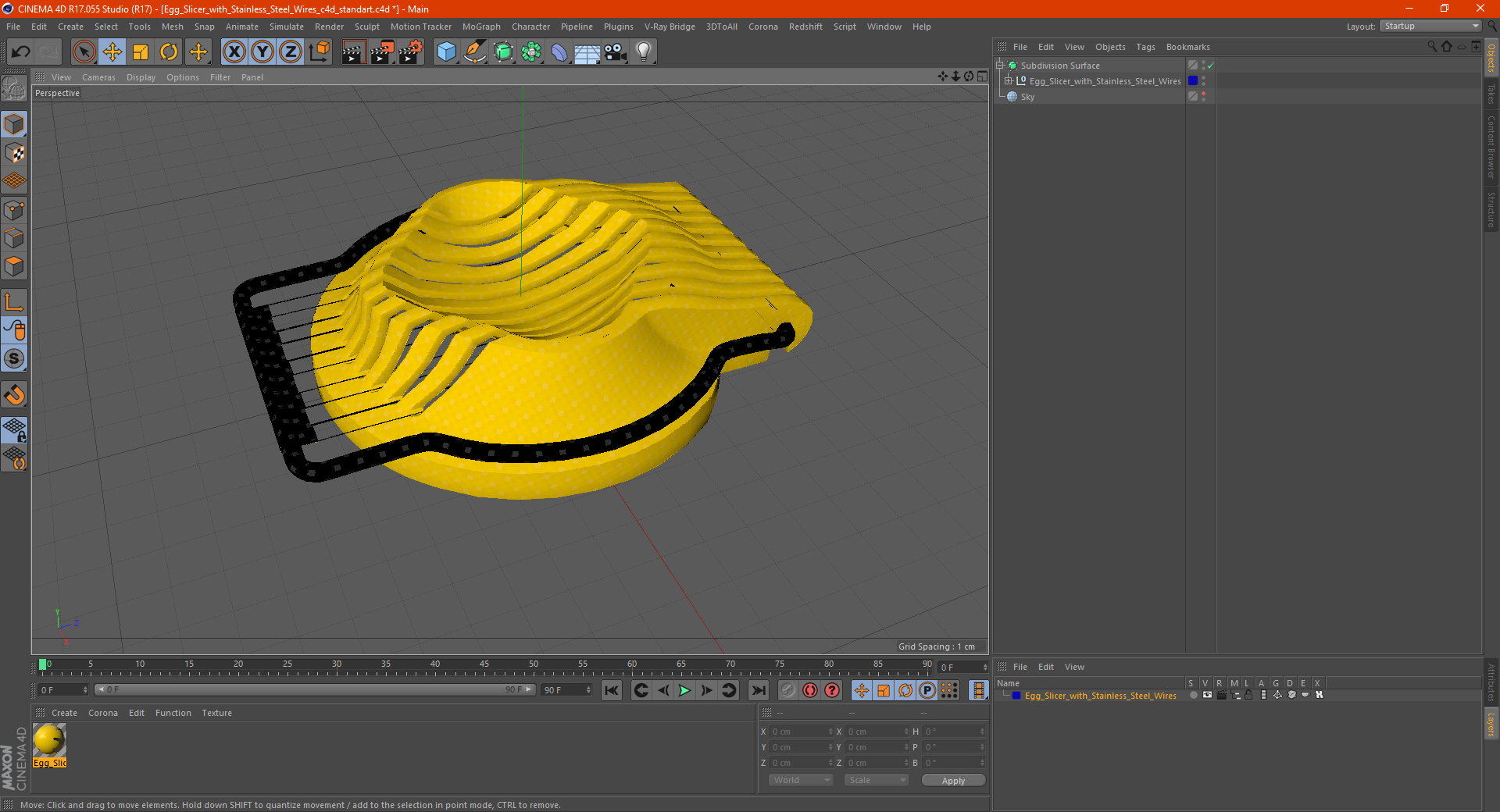Screen dimensions: 1500x812
Task: Open the viewport Cameras menu
Action: coord(98,77)
